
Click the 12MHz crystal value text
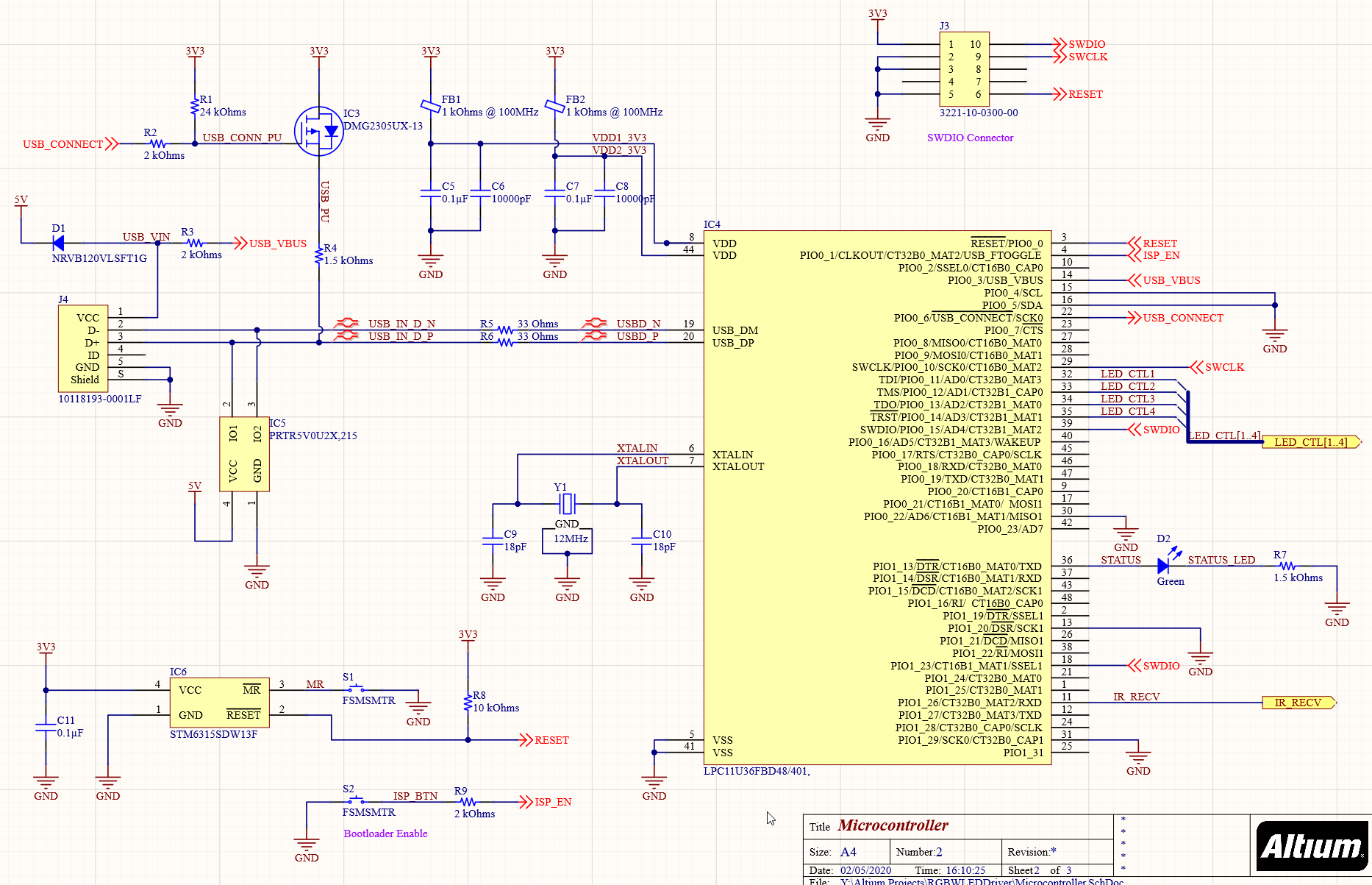[x=571, y=539]
